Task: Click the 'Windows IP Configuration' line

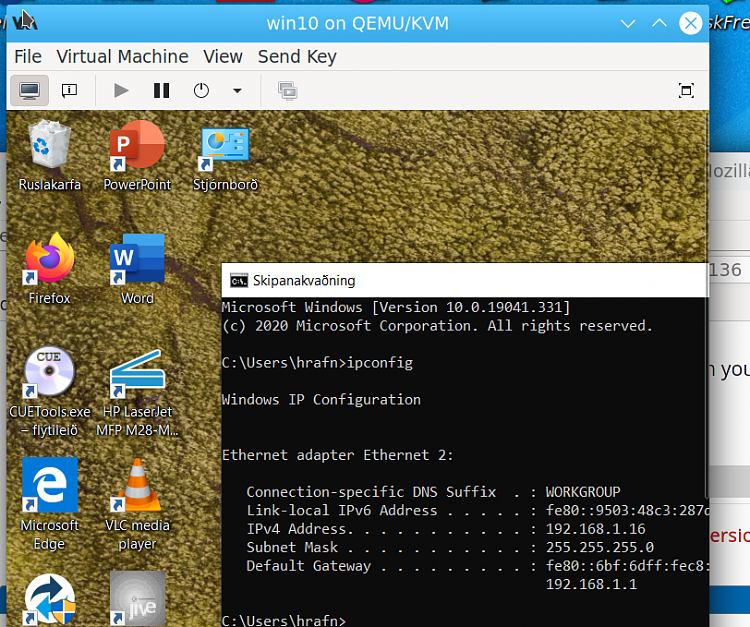Action: [x=321, y=400]
